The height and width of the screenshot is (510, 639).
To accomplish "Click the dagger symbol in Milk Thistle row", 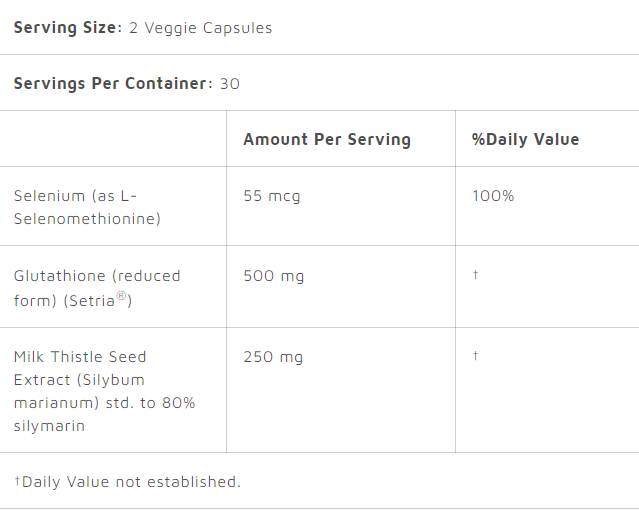I will tap(476, 356).
